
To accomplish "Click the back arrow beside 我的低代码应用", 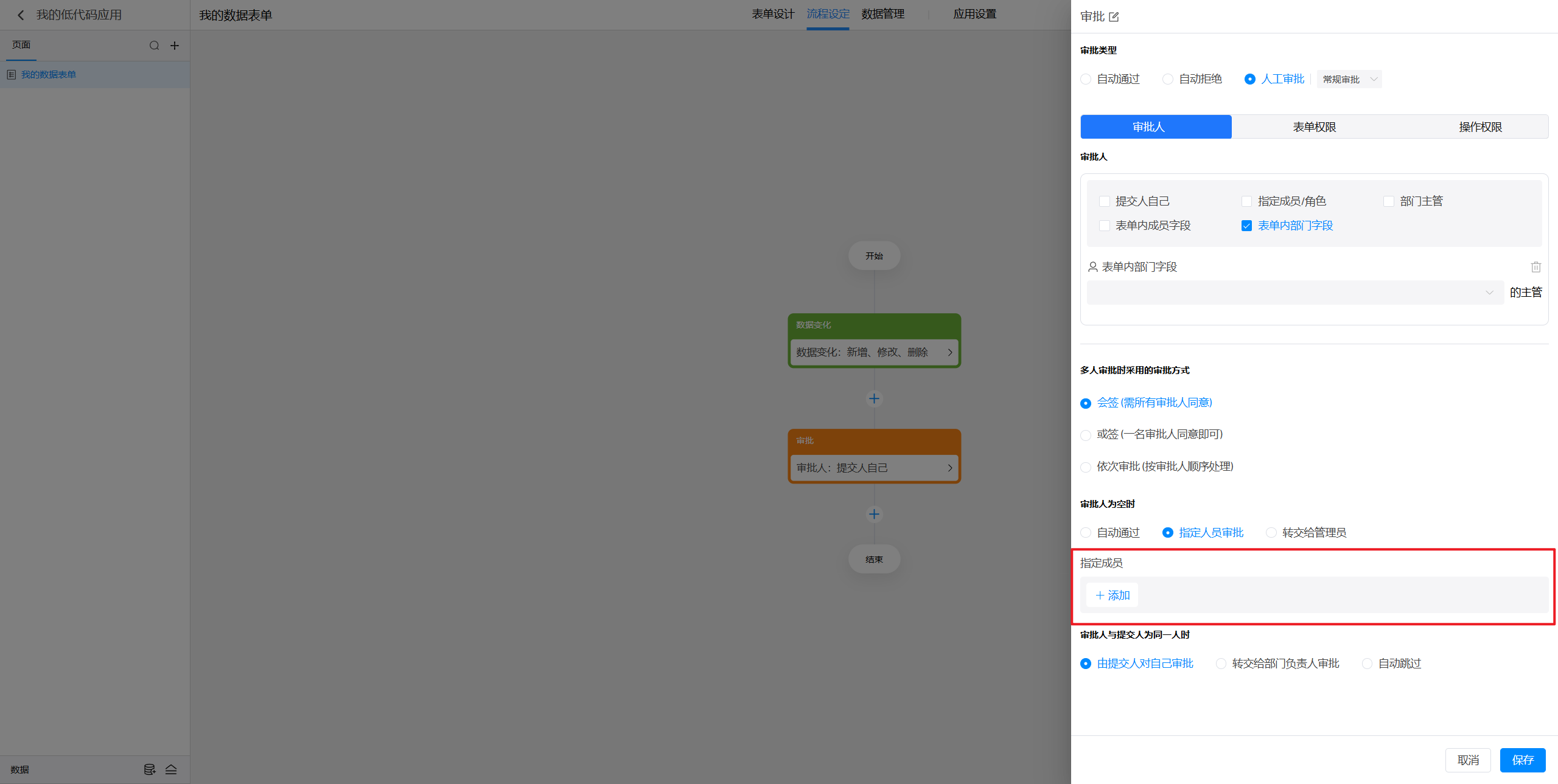I will [21, 15].
